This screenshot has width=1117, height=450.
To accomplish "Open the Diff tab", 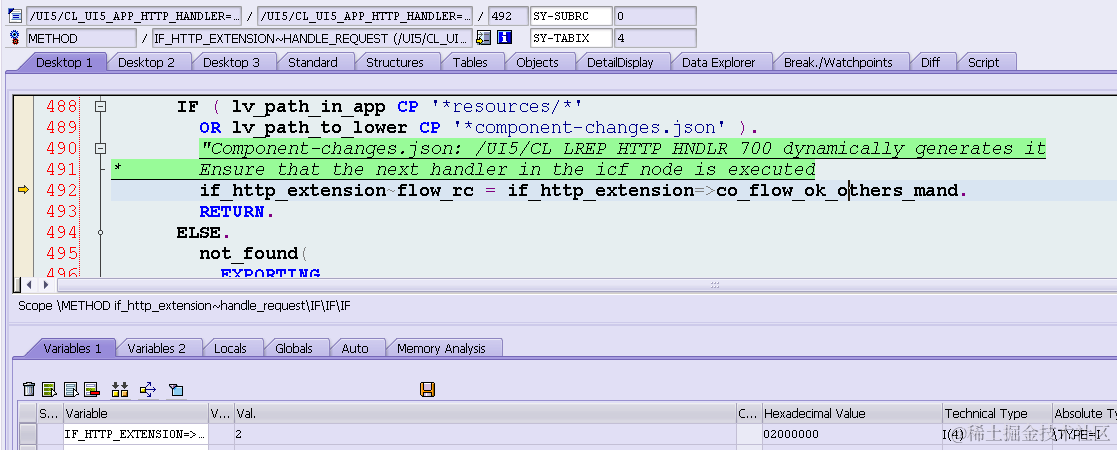I will click(930, 63).
